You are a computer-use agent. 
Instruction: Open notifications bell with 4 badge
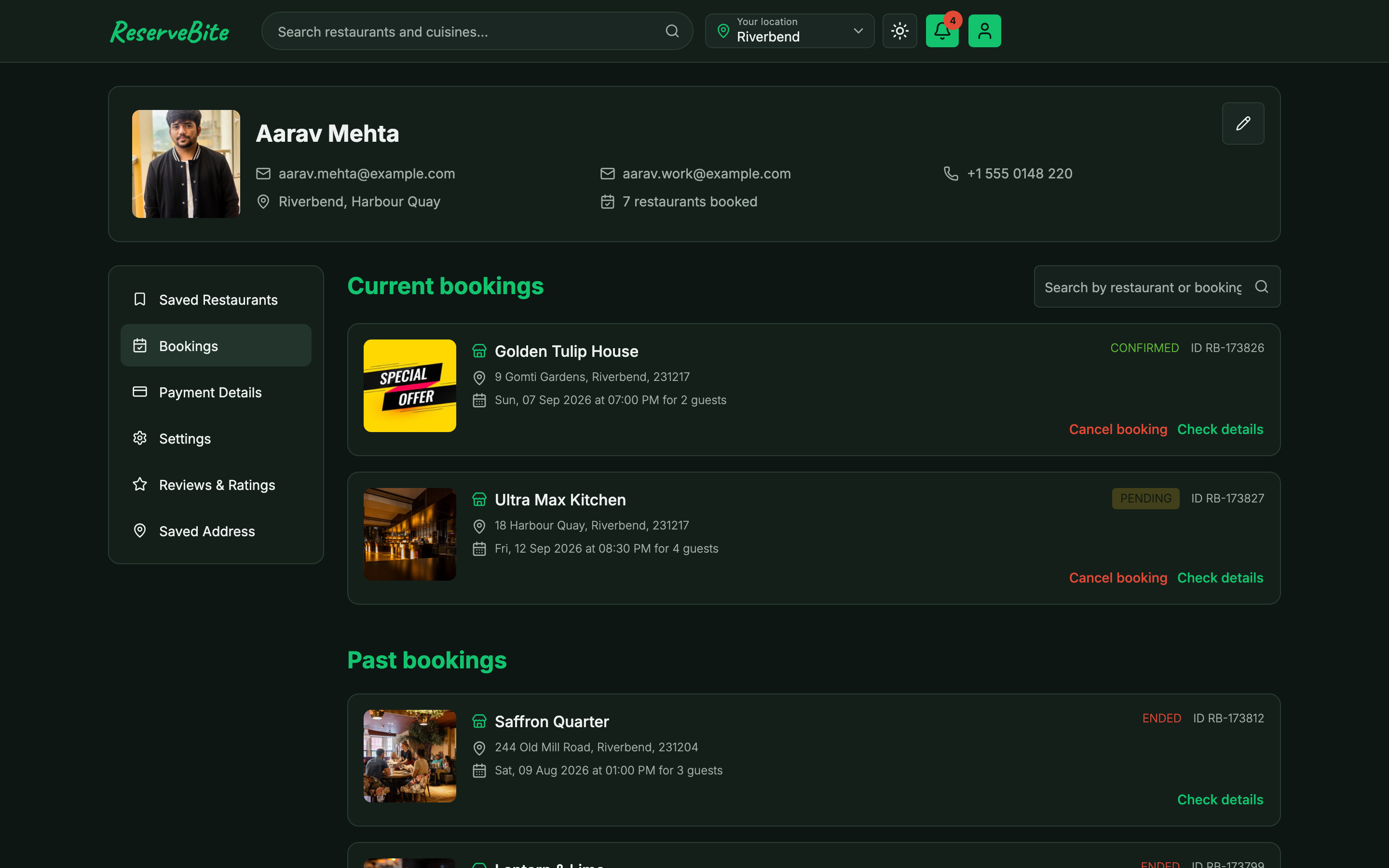pyautogui.click(x=942, y=31)
